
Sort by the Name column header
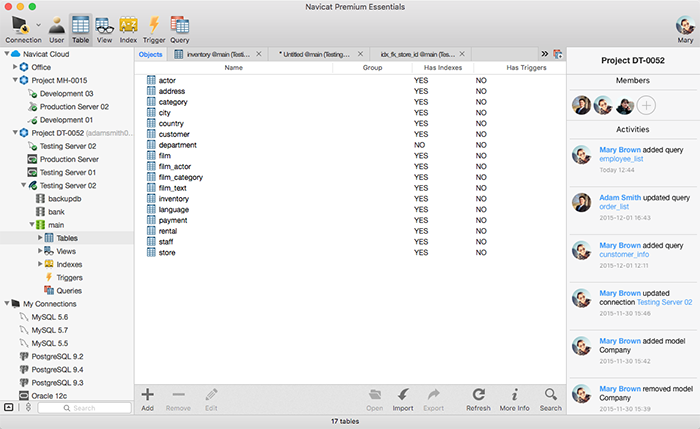click(x=233, y=68)
